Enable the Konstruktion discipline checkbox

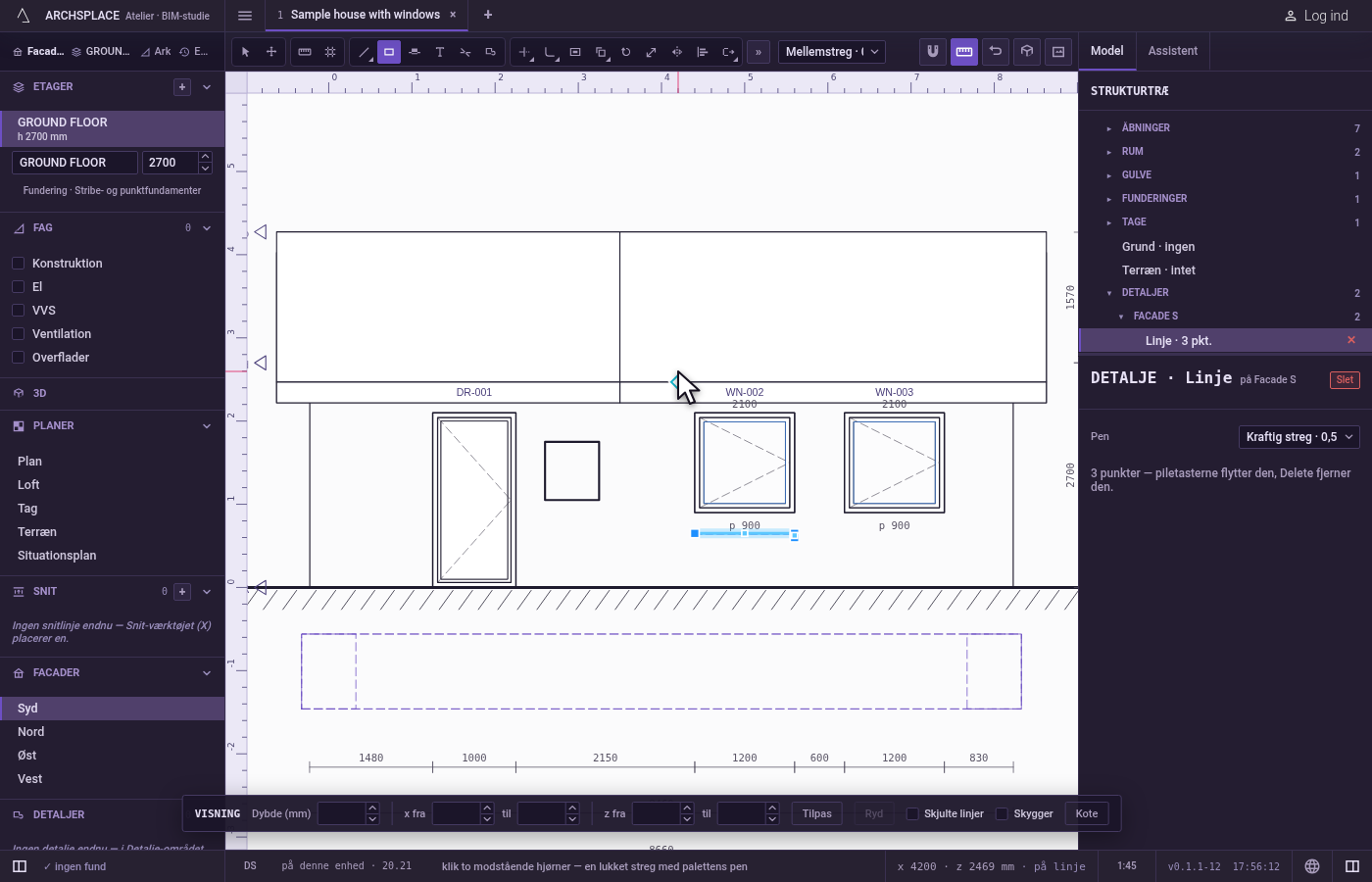[x=18, y=264]
